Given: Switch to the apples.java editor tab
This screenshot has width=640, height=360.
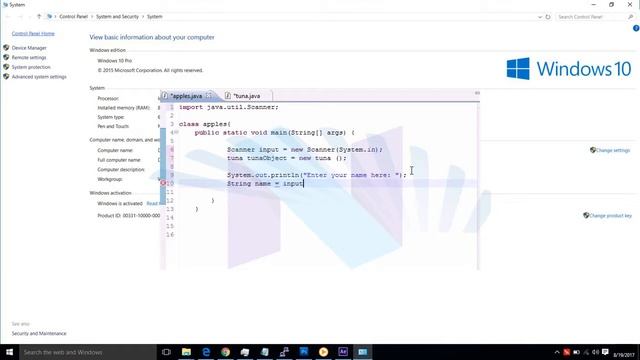Looking at the screenshot, I should pyautogui.click(x=186, y=96).
